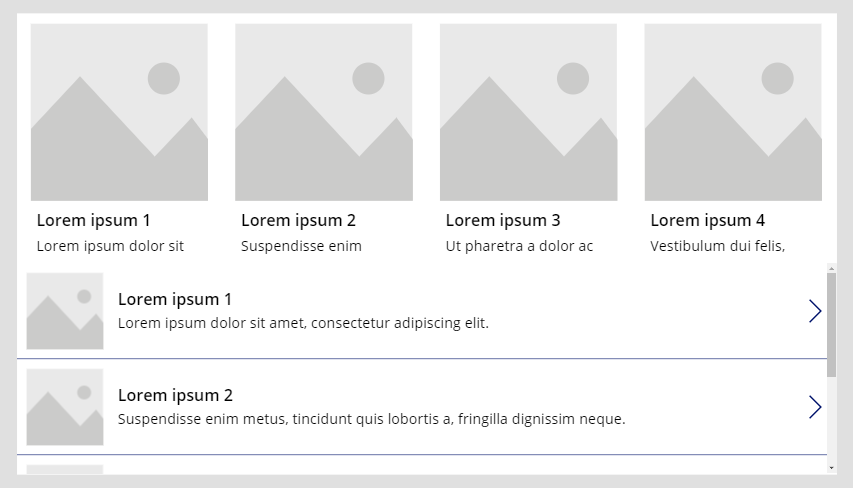This screenshot has width=853, height=488.
Task: Select the "Lorem ipsum 3" title in the top gallery
Action: [503, 220]
